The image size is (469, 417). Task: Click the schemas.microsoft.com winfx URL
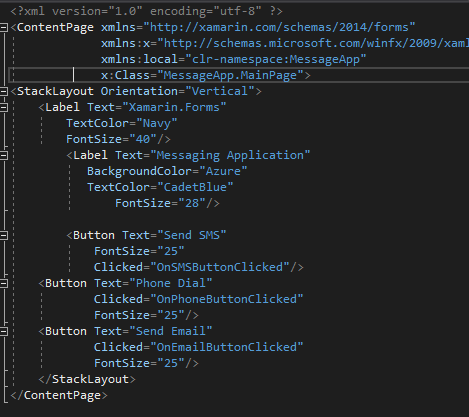tap(316, 43)
